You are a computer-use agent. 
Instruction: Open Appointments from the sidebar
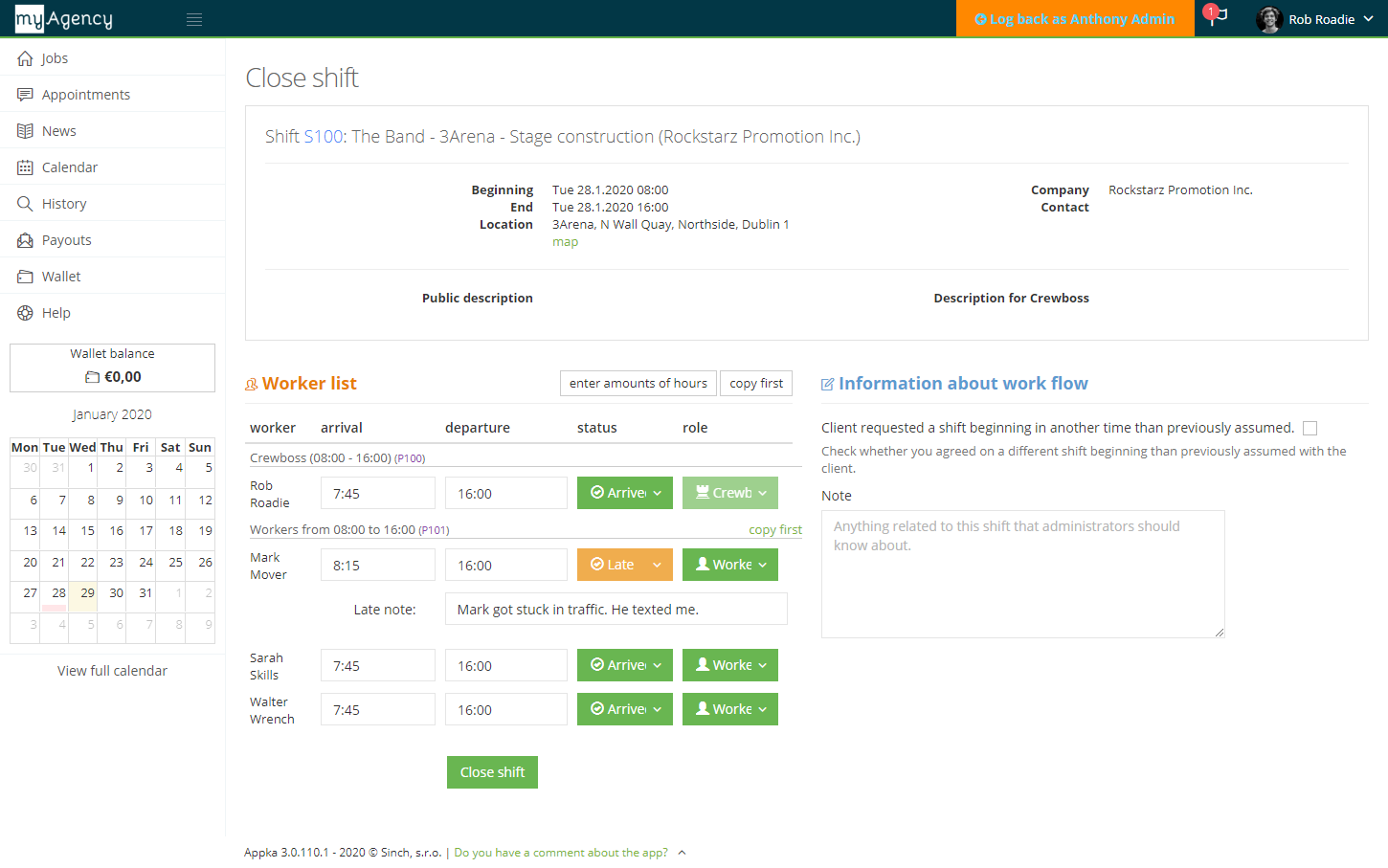coord(83,94)
